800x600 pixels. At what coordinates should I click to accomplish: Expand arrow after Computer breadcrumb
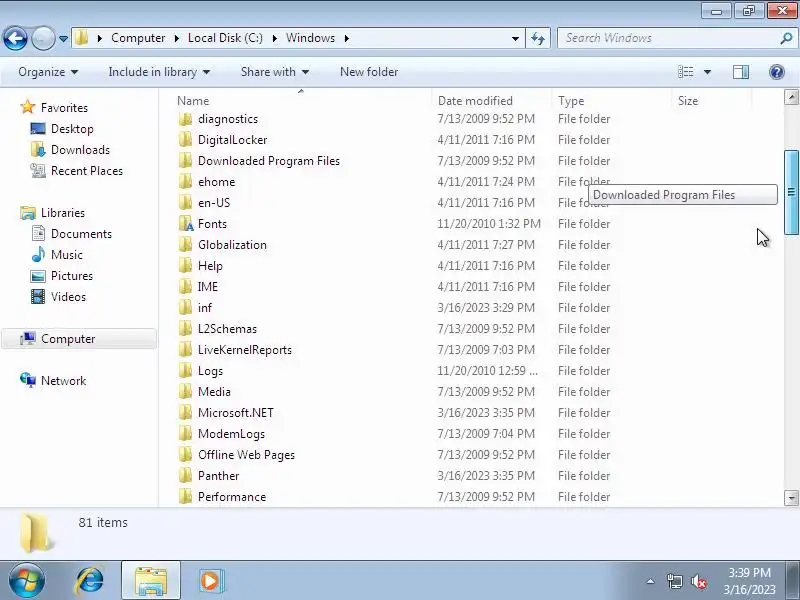(176, 38)
